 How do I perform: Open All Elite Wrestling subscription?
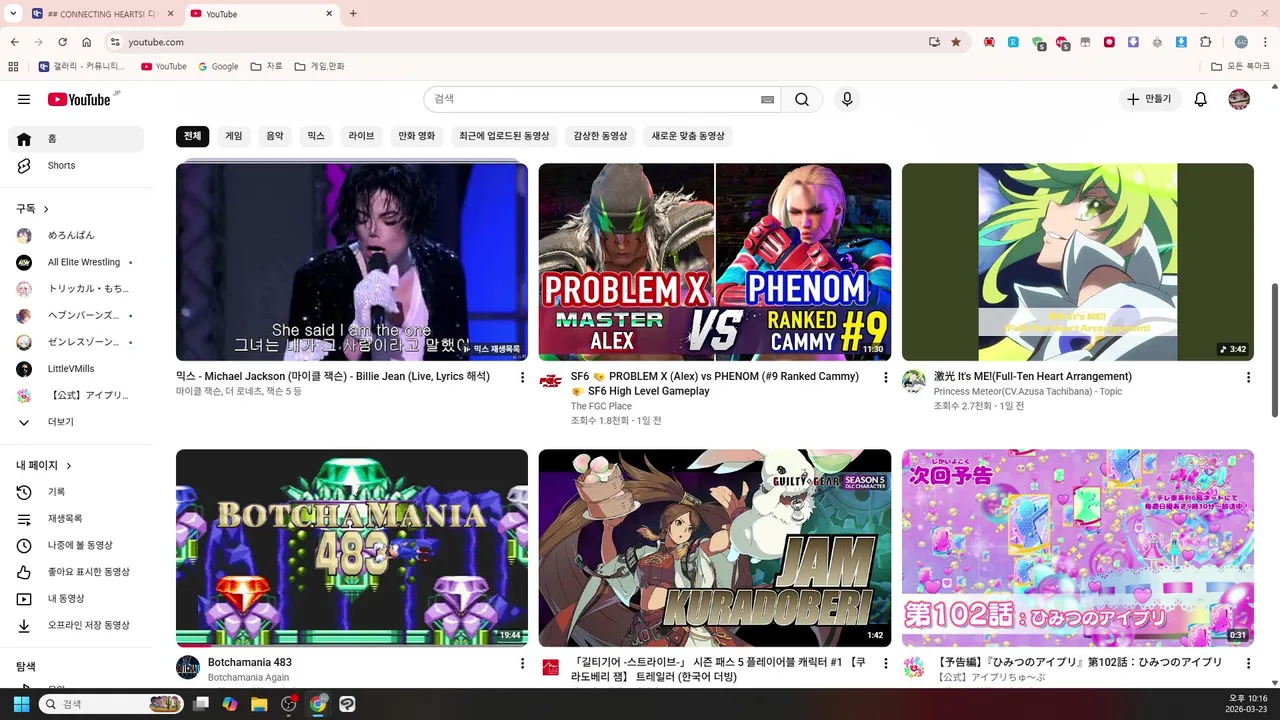(x=76, y=262)
